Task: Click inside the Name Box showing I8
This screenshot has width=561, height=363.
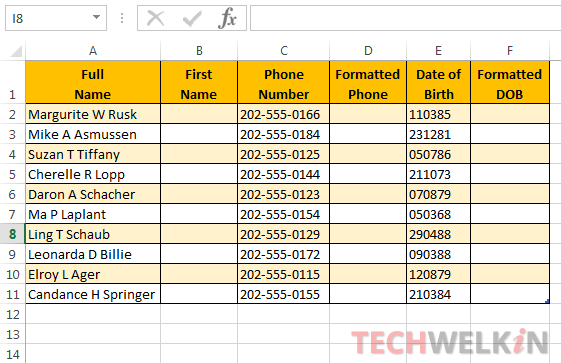Action: [x=48, y=18]
